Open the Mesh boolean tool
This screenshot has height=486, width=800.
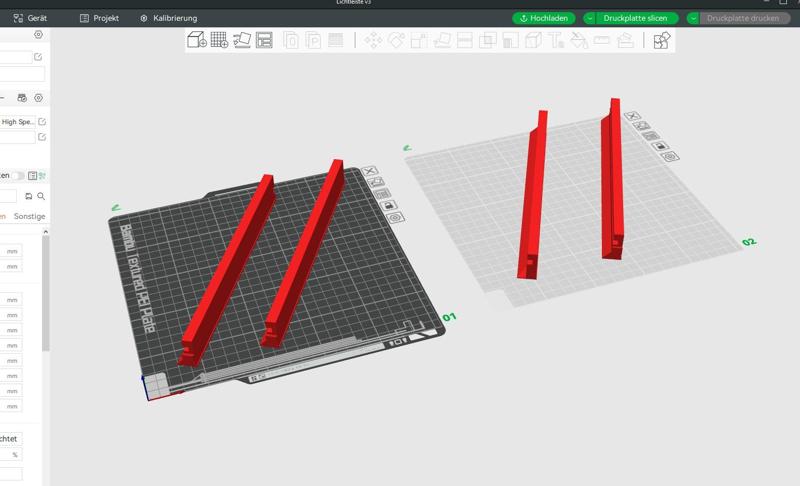click(x=488, y=40)
